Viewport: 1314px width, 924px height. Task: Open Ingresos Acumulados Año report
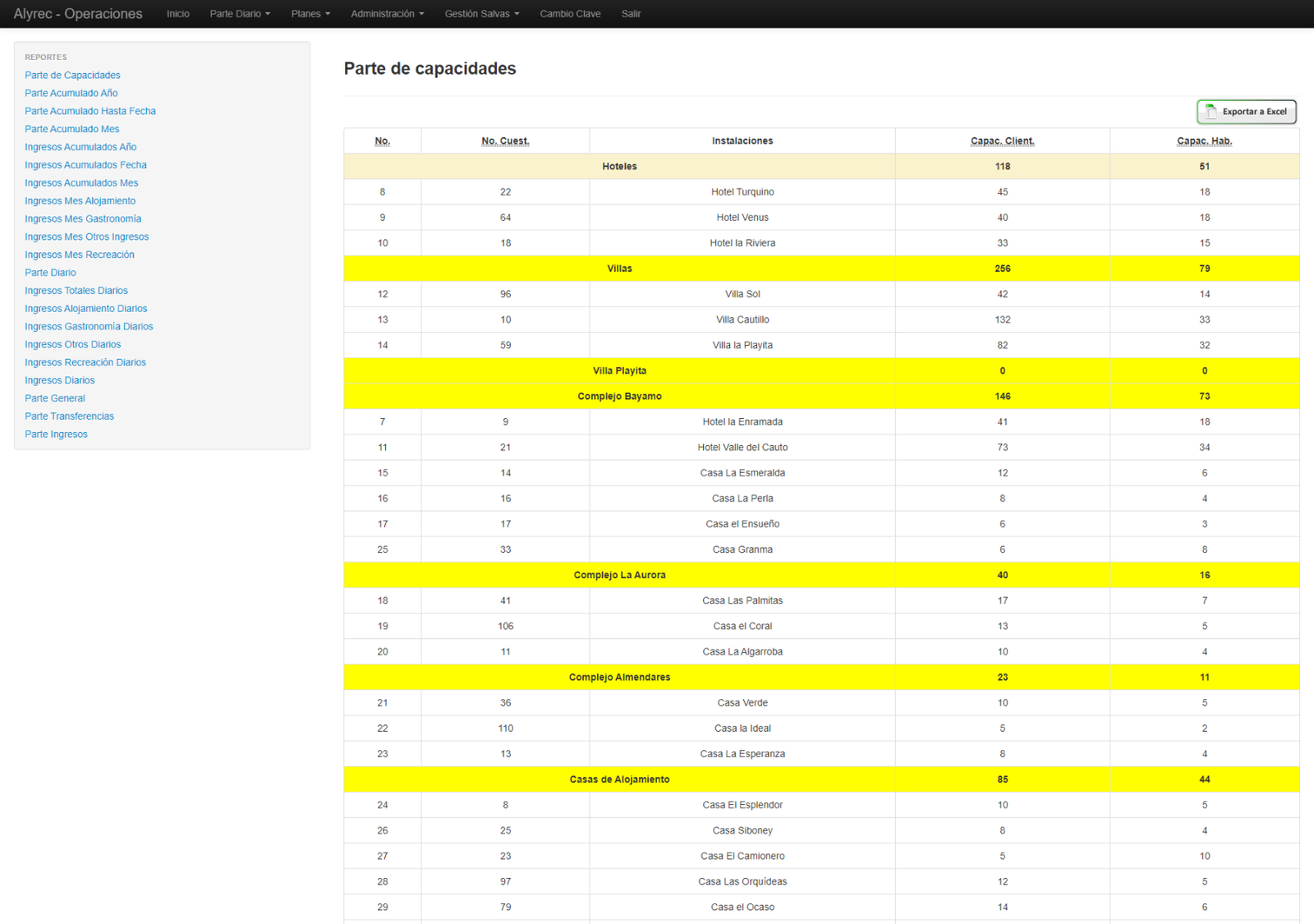pos(80,147)
